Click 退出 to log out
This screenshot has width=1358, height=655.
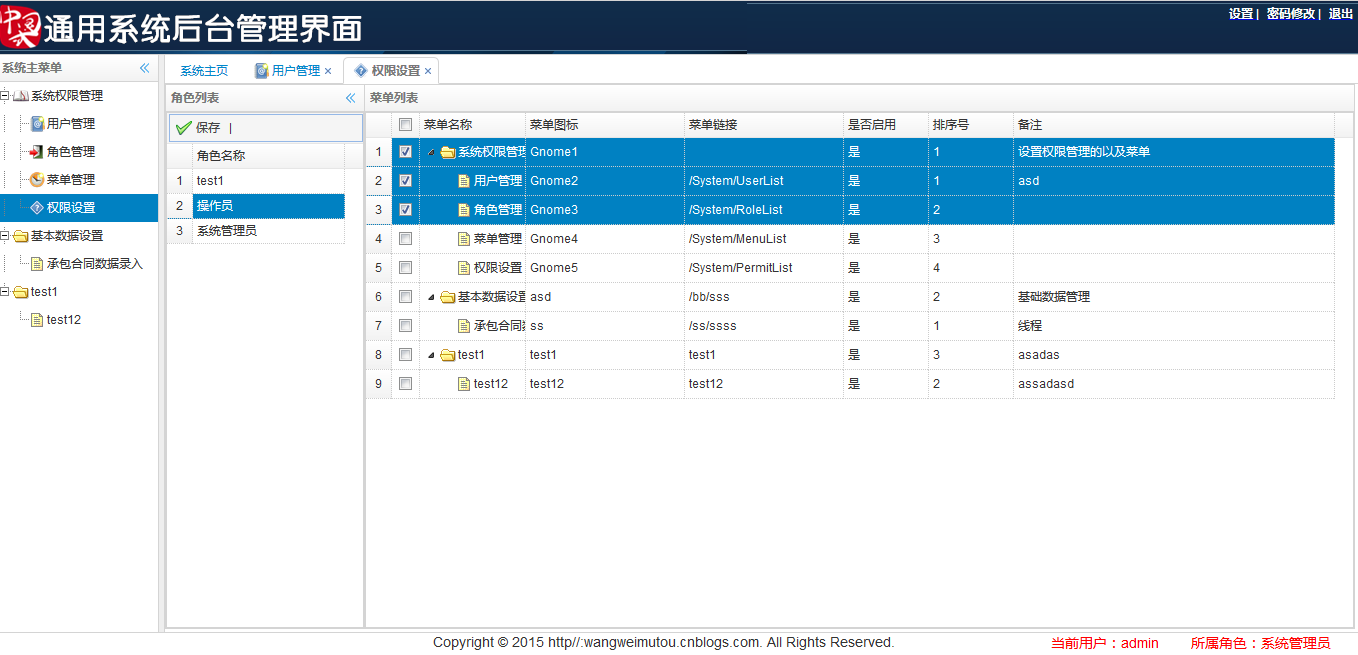pyautogui.click(x=1340, y=14)
